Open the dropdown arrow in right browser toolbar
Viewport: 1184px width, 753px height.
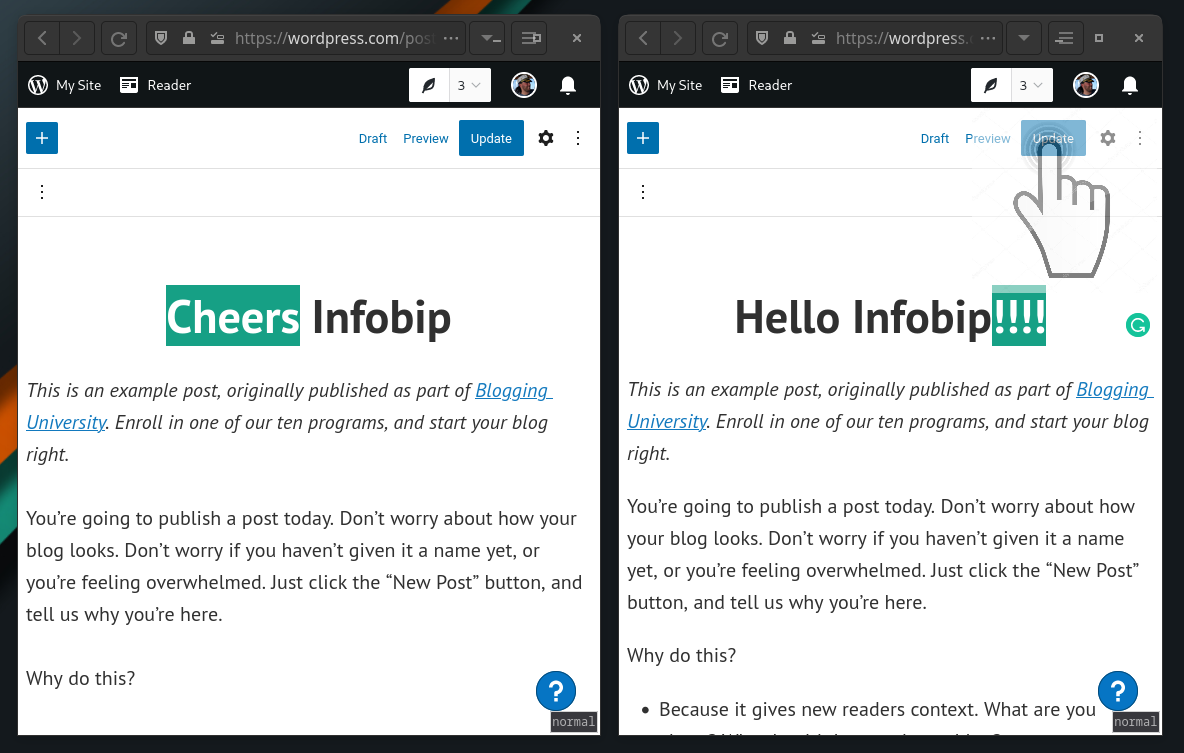click(1024, 38)
